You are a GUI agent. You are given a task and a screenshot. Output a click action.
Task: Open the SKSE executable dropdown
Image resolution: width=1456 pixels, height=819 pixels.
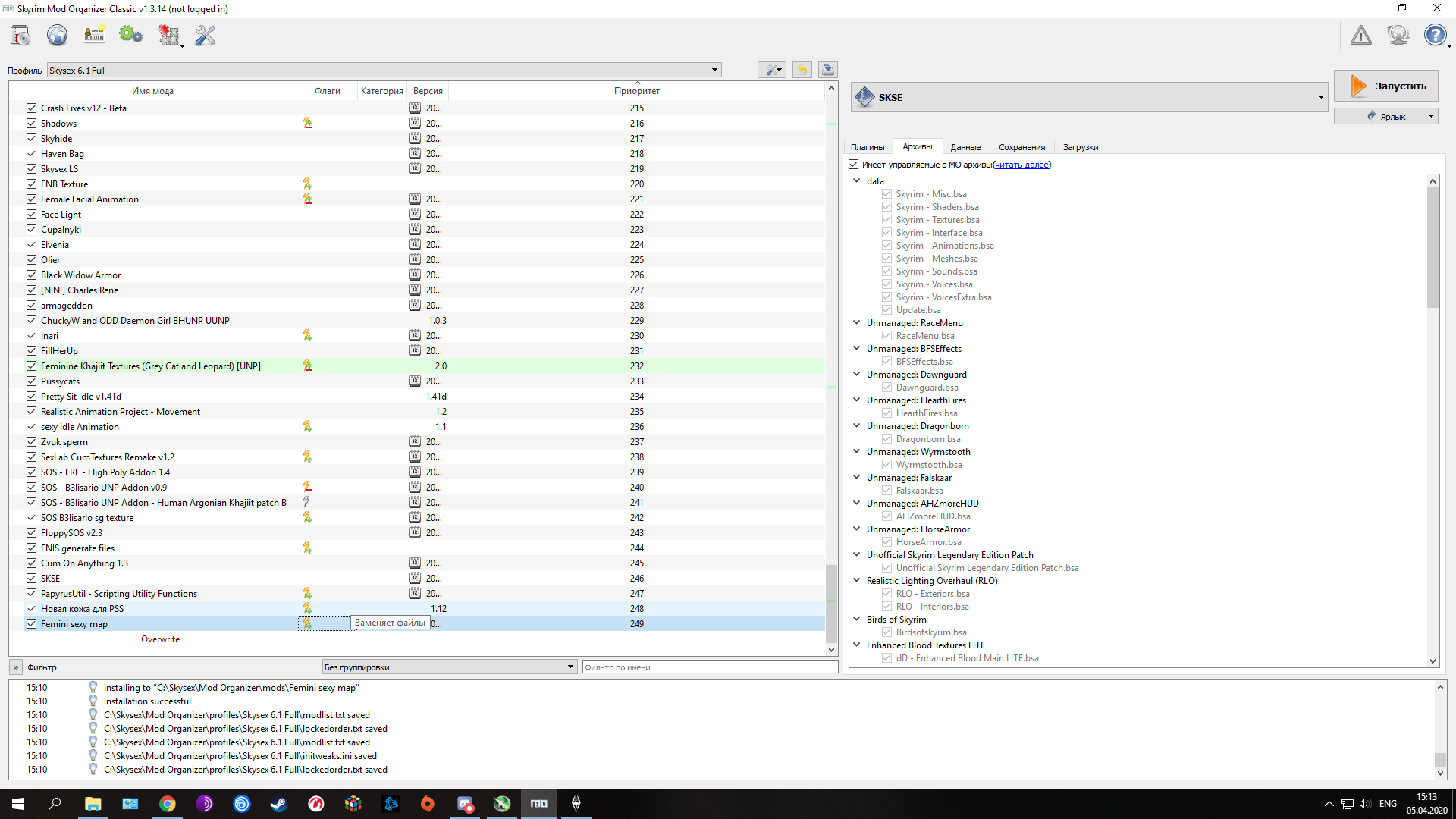click(x=1089, y=97)
